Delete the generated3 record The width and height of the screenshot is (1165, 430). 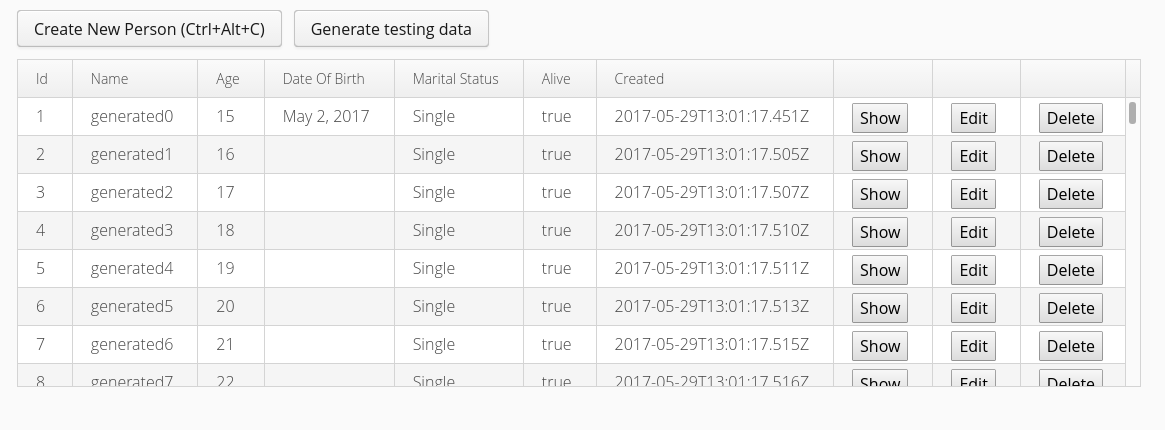[x=1070, y=232]
